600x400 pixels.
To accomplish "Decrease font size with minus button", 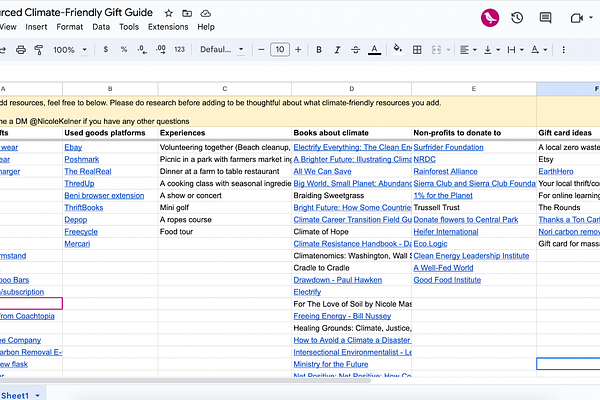I will [x=261, y=49].
